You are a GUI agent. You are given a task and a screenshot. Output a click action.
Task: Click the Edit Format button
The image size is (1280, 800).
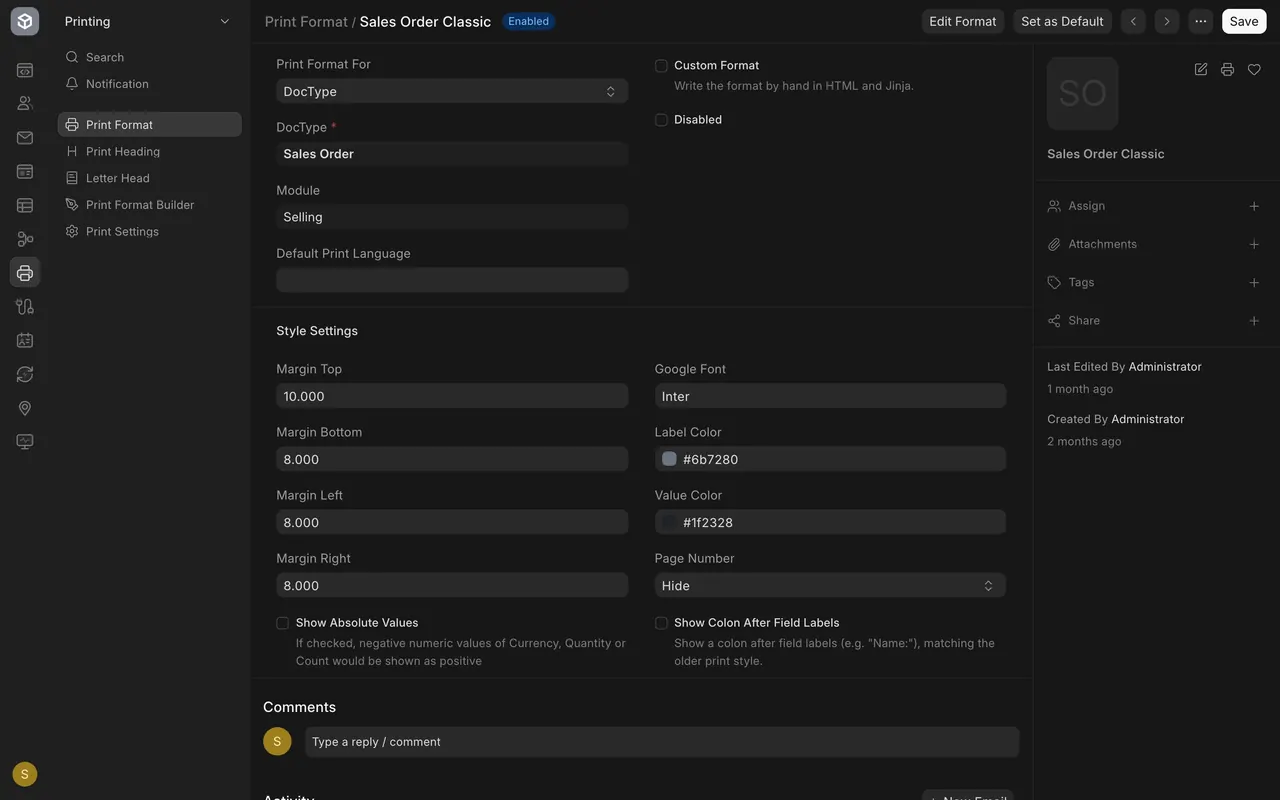[x=963, y=21]
